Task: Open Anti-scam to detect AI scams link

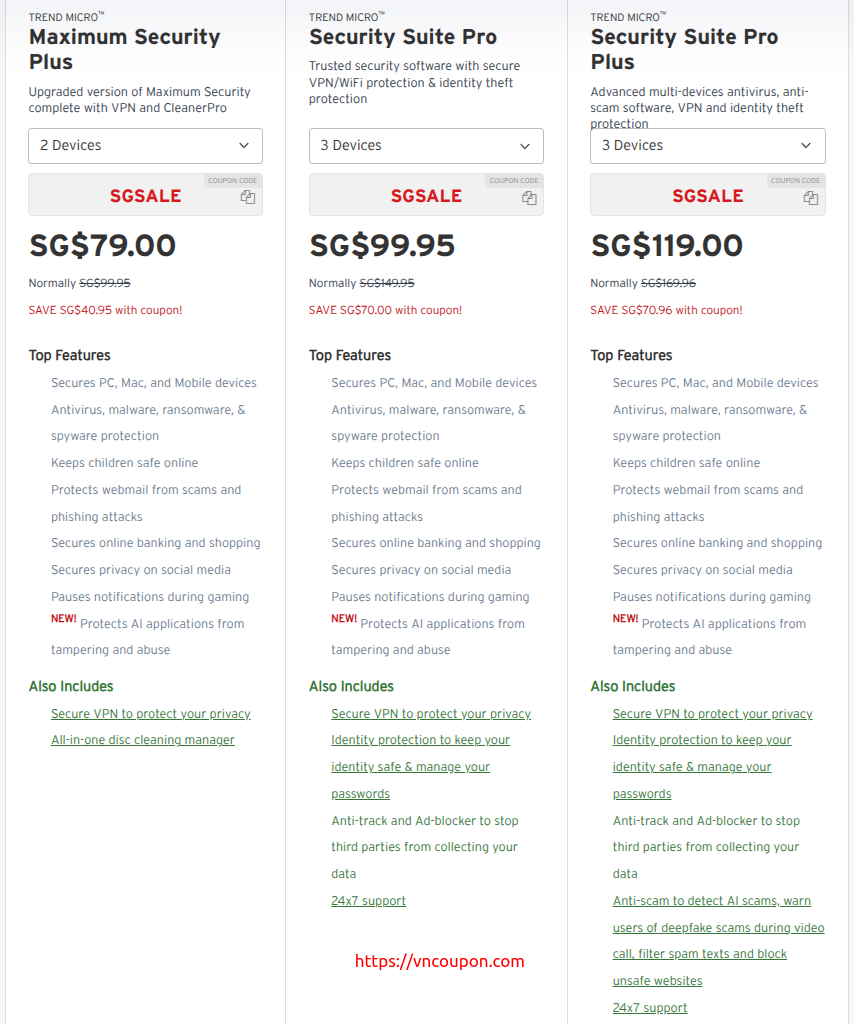Action: coord(718,940)
